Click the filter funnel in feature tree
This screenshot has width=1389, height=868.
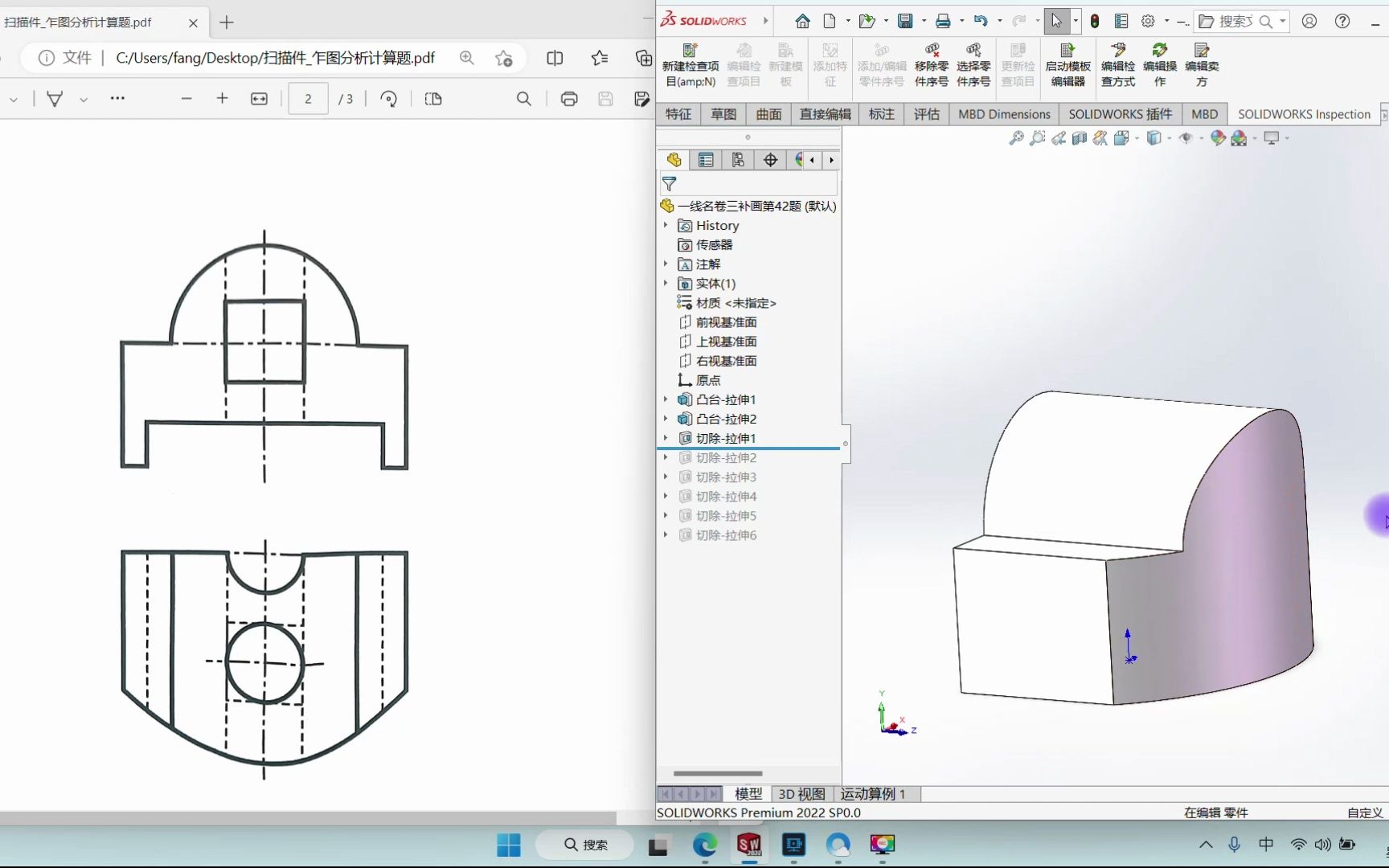pyautogui.click(x=670, y=184)
